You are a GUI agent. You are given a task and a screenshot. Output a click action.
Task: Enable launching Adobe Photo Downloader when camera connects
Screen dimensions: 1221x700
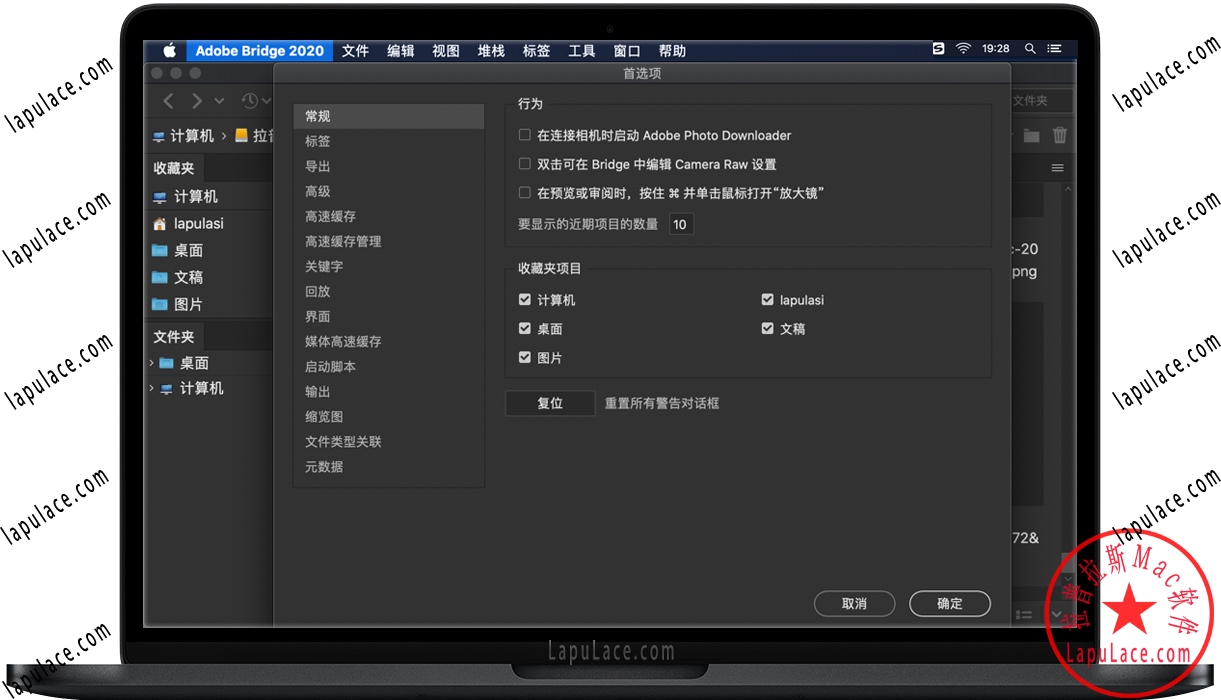coord(524,135)
